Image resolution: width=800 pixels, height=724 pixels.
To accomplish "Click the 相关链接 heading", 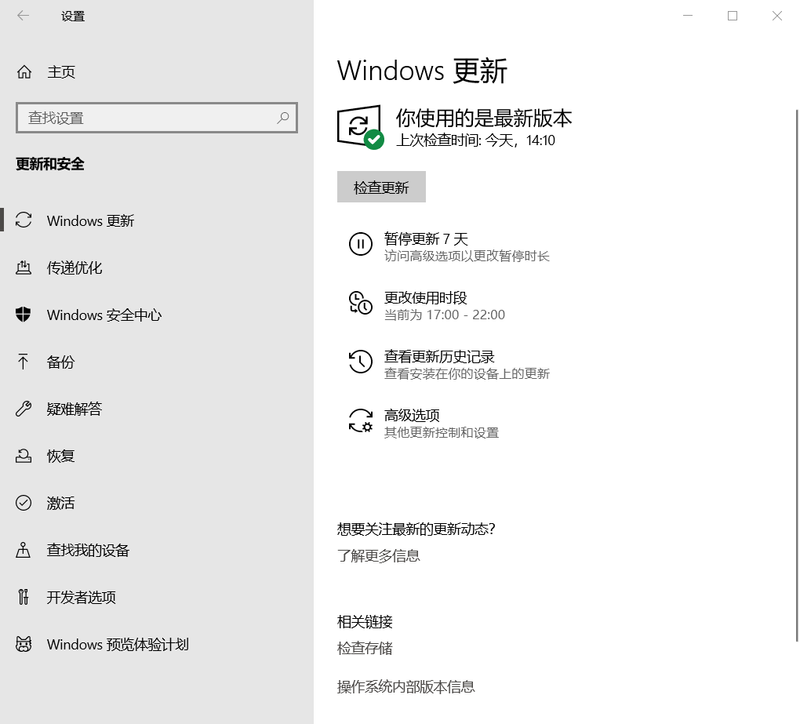I will click(365, 621).
